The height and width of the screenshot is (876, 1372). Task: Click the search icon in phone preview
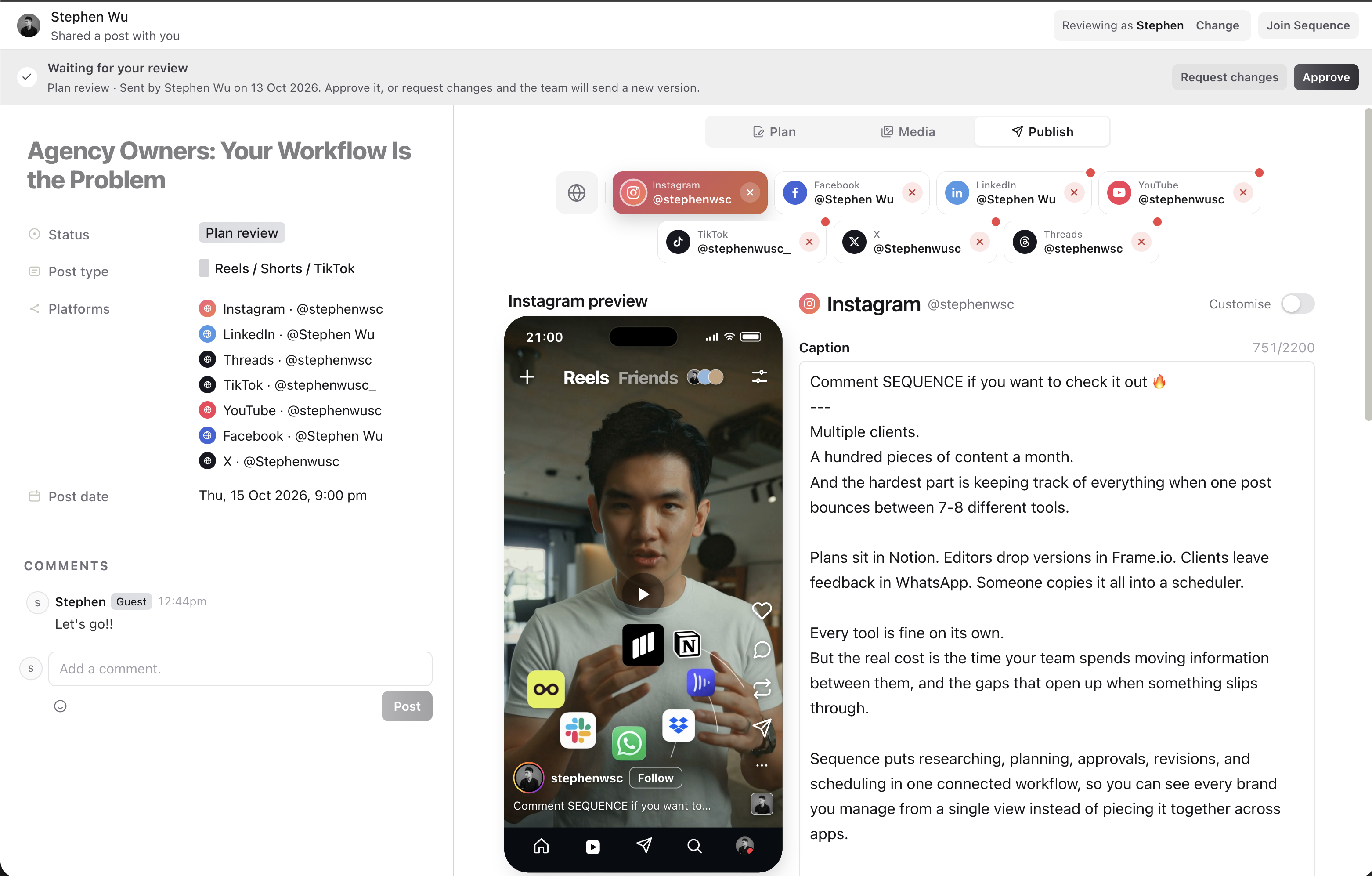(x=694, y=846)
